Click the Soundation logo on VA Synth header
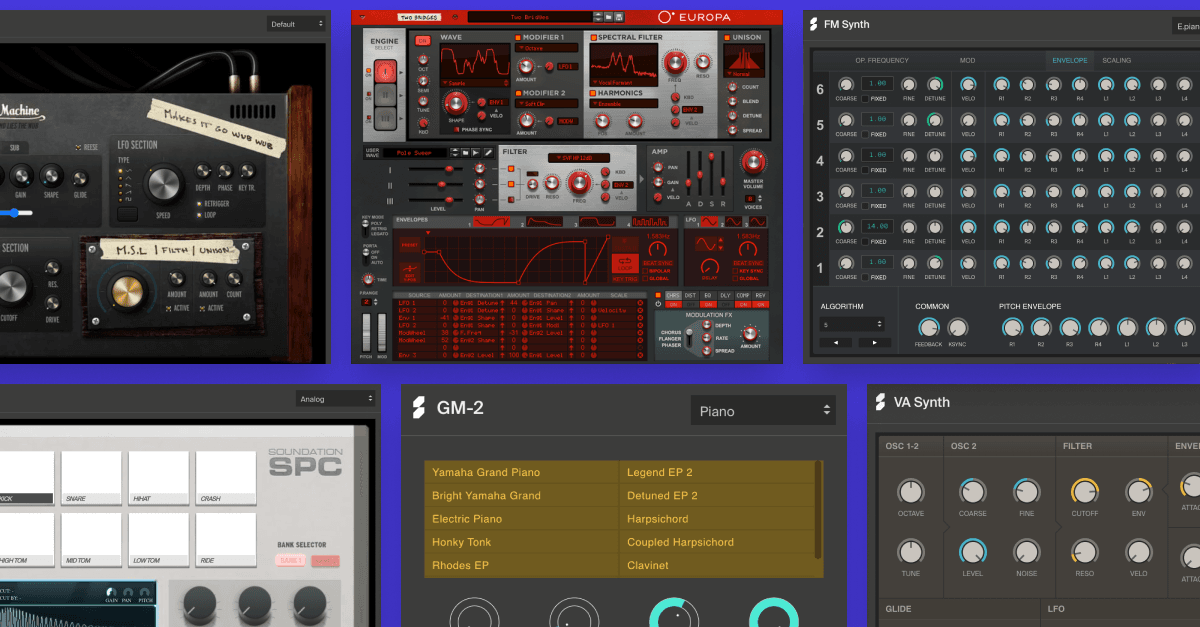This screenshot has width=1200, height=627. coord(880,402)
